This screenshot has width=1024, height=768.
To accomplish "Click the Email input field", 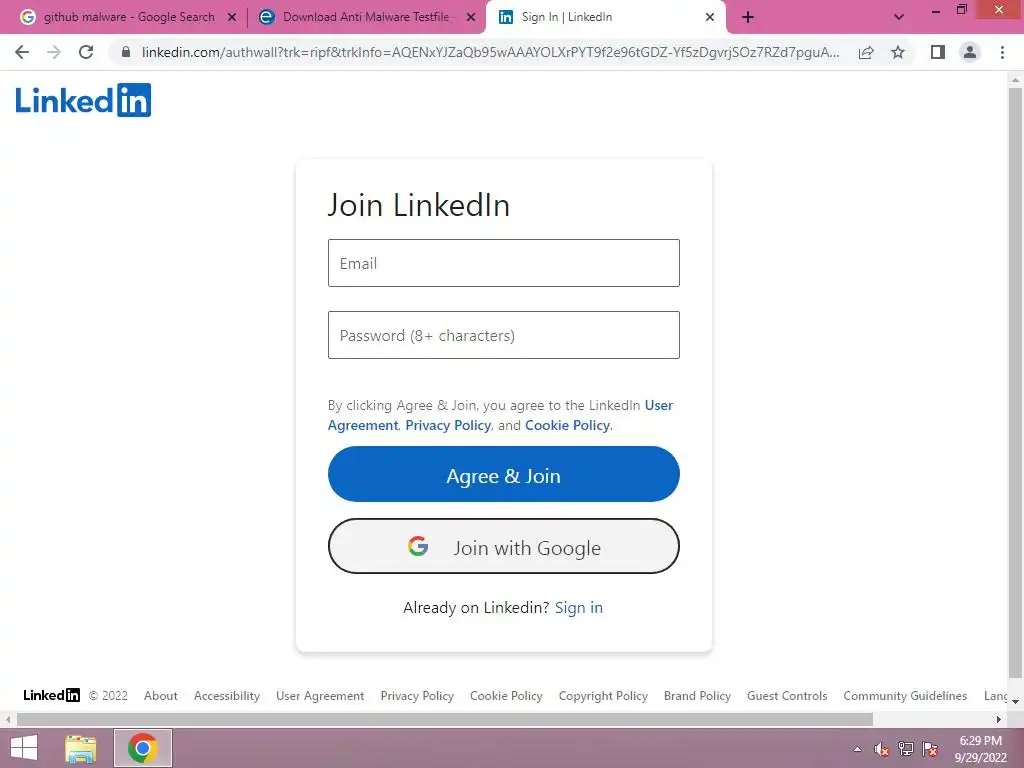I will coord(504,263).
